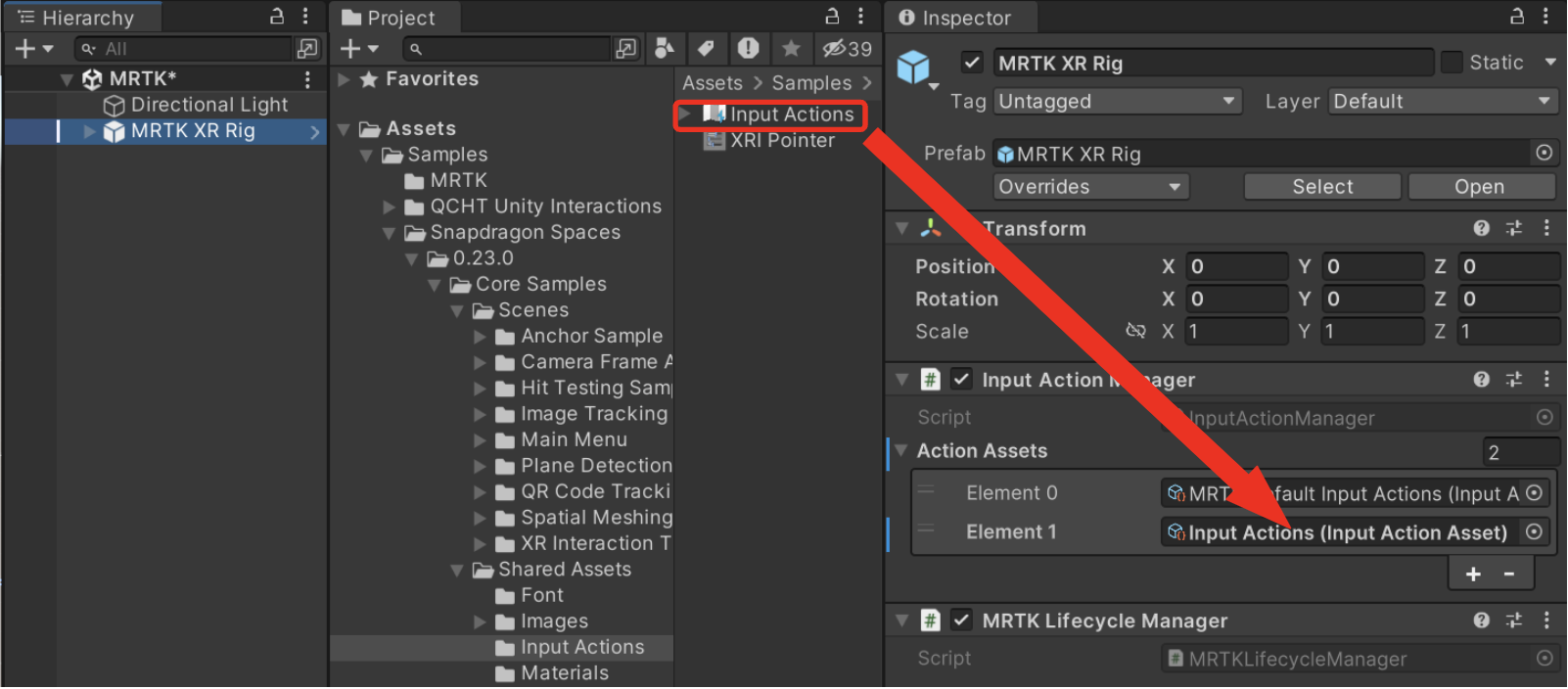The height and width of the screenshot is (689, 1568).
Task: Toggle the Static checkbox
Action: point(1452,63)
